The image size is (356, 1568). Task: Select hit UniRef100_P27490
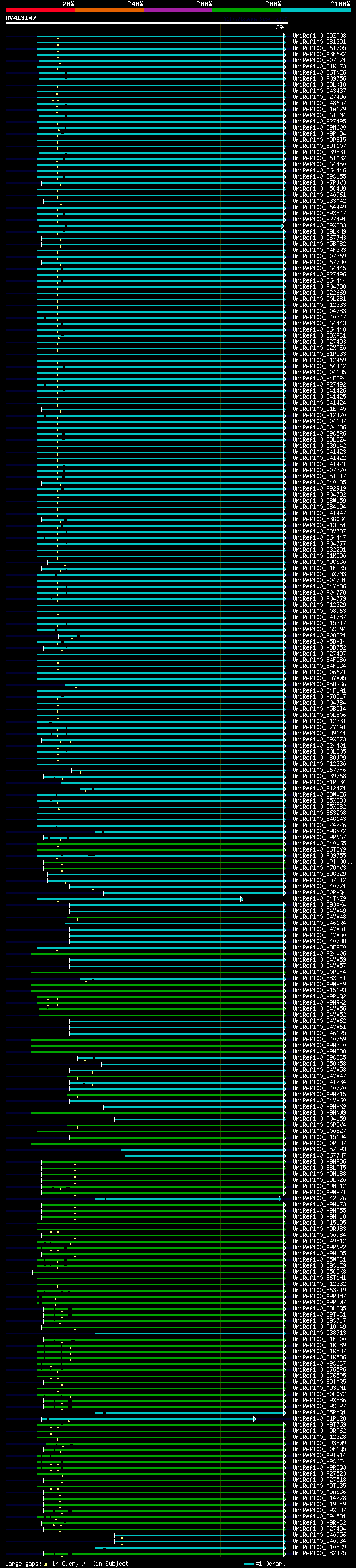point(319,97)
